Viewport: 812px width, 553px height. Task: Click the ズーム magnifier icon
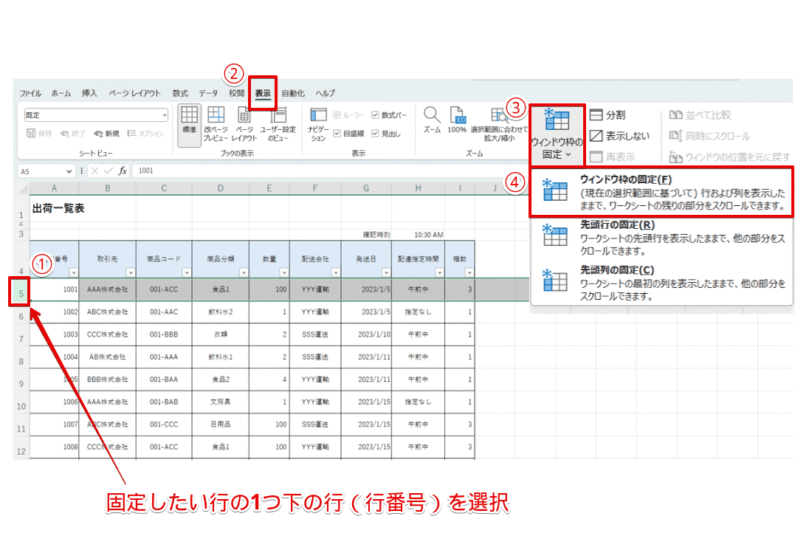(x=432, y=115)
